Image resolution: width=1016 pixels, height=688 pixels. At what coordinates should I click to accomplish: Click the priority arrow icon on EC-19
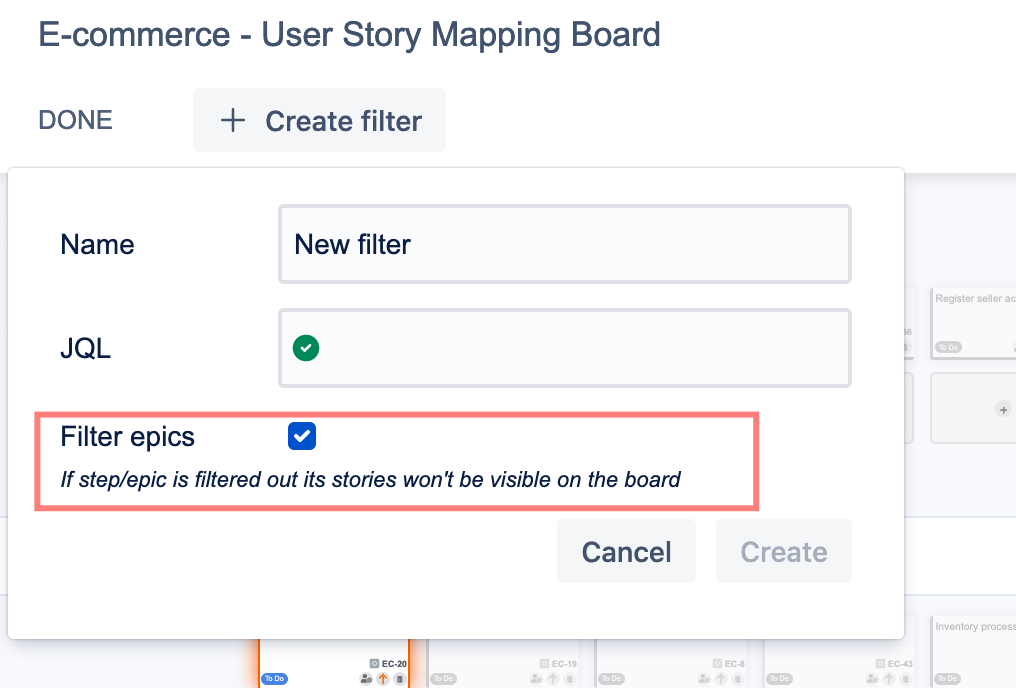pos(551,679)
